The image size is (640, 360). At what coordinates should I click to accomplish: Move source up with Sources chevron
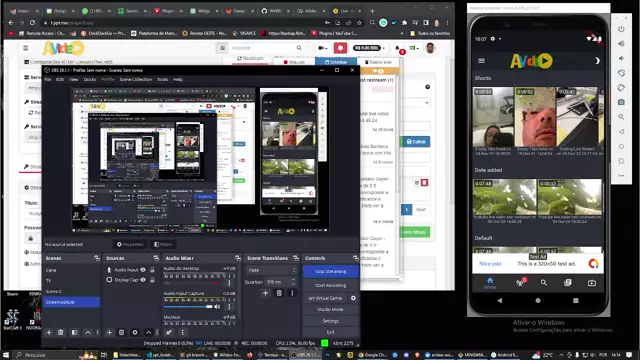coord(149,332)
